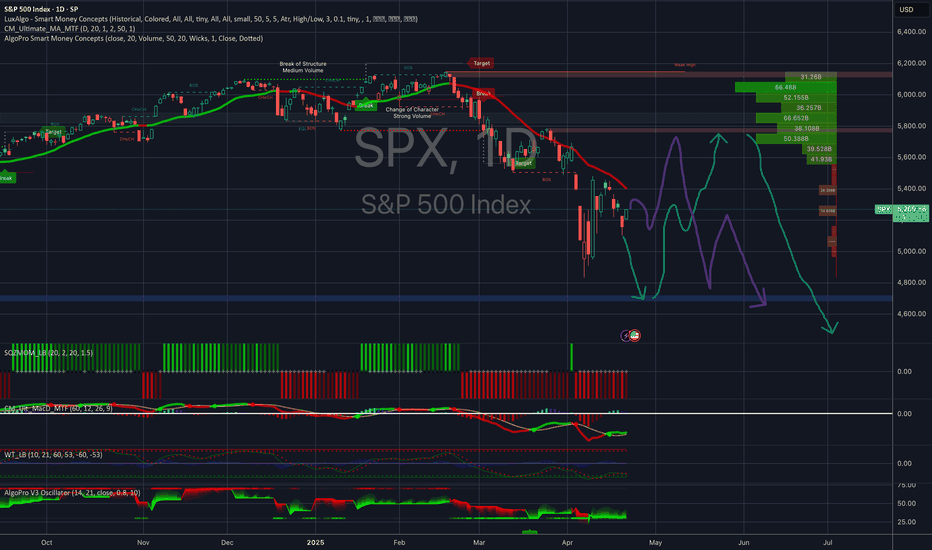Click the Nov label on time axis
Viewport: 932px width, 550px height.
click(x=143, y=542)
